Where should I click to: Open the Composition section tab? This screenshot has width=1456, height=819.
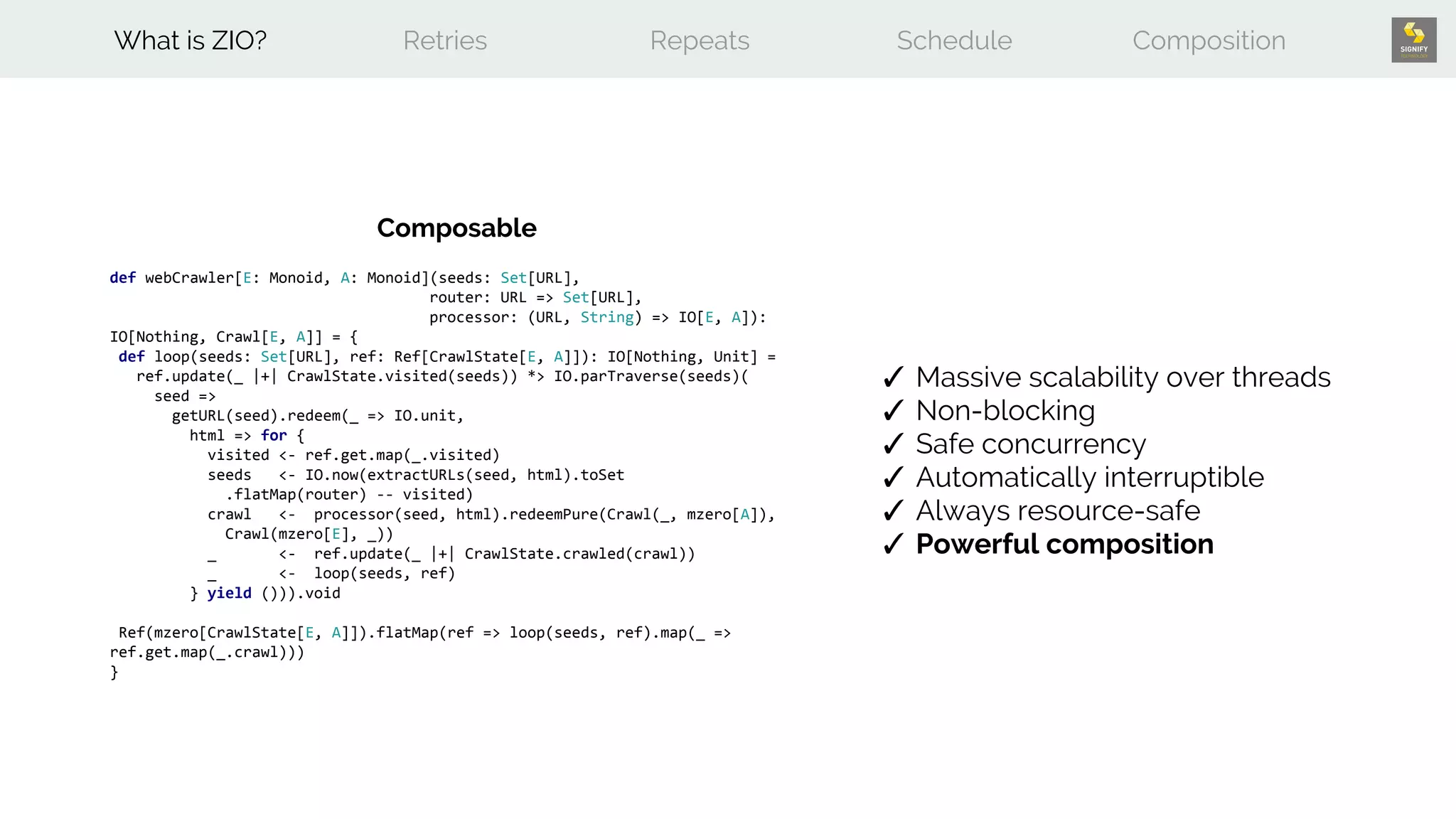coord(1209,41)
